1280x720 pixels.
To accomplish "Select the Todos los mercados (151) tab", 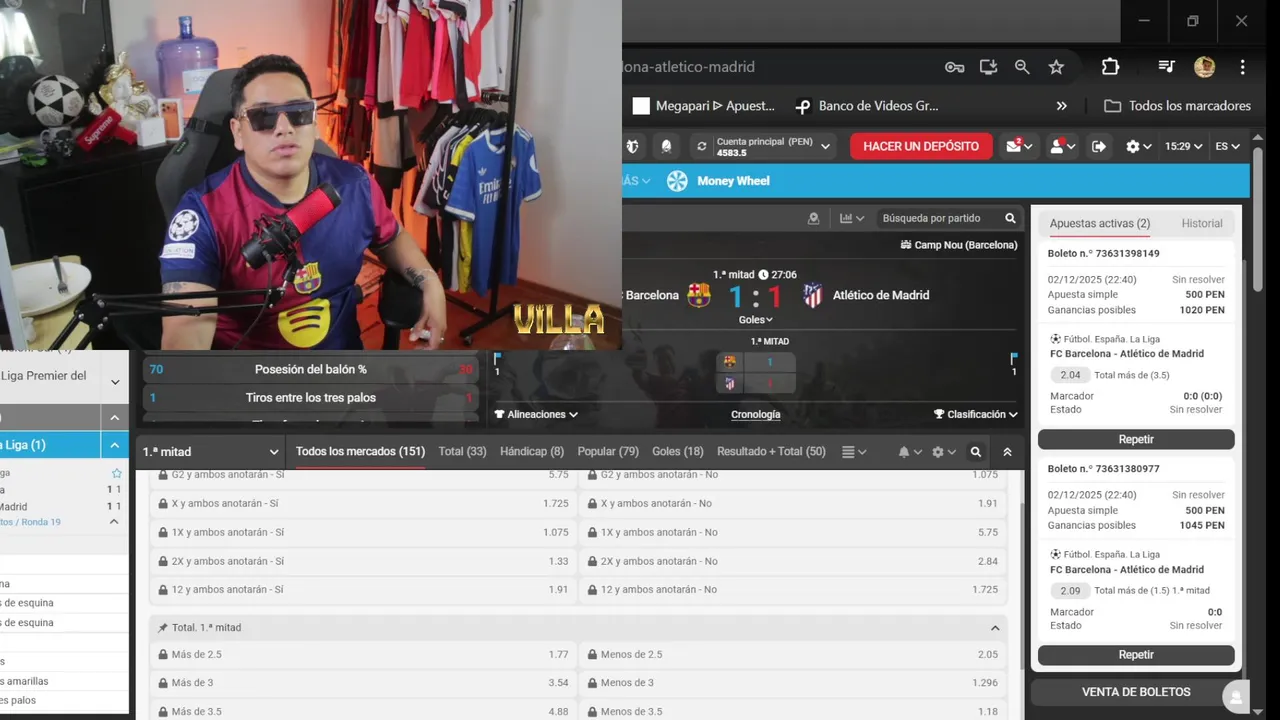I will click(360, 452).
